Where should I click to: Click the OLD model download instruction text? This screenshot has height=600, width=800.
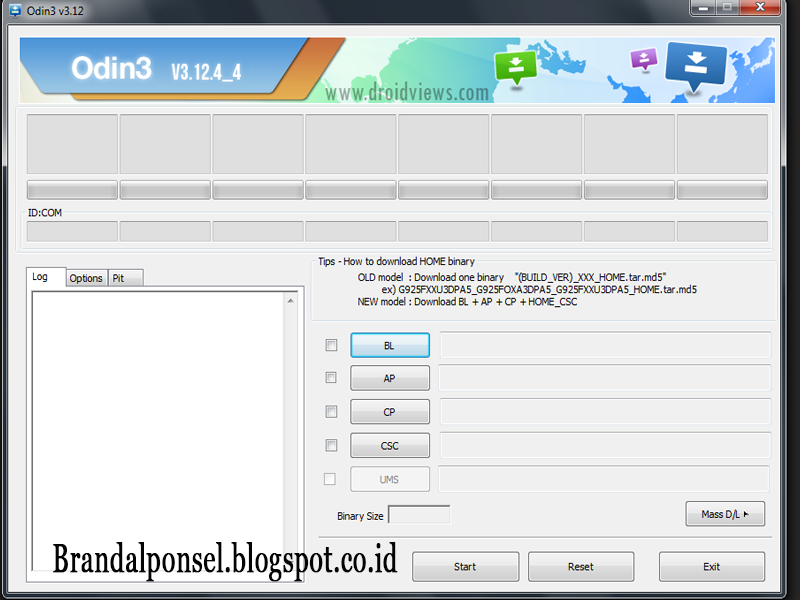pos(512,277)
